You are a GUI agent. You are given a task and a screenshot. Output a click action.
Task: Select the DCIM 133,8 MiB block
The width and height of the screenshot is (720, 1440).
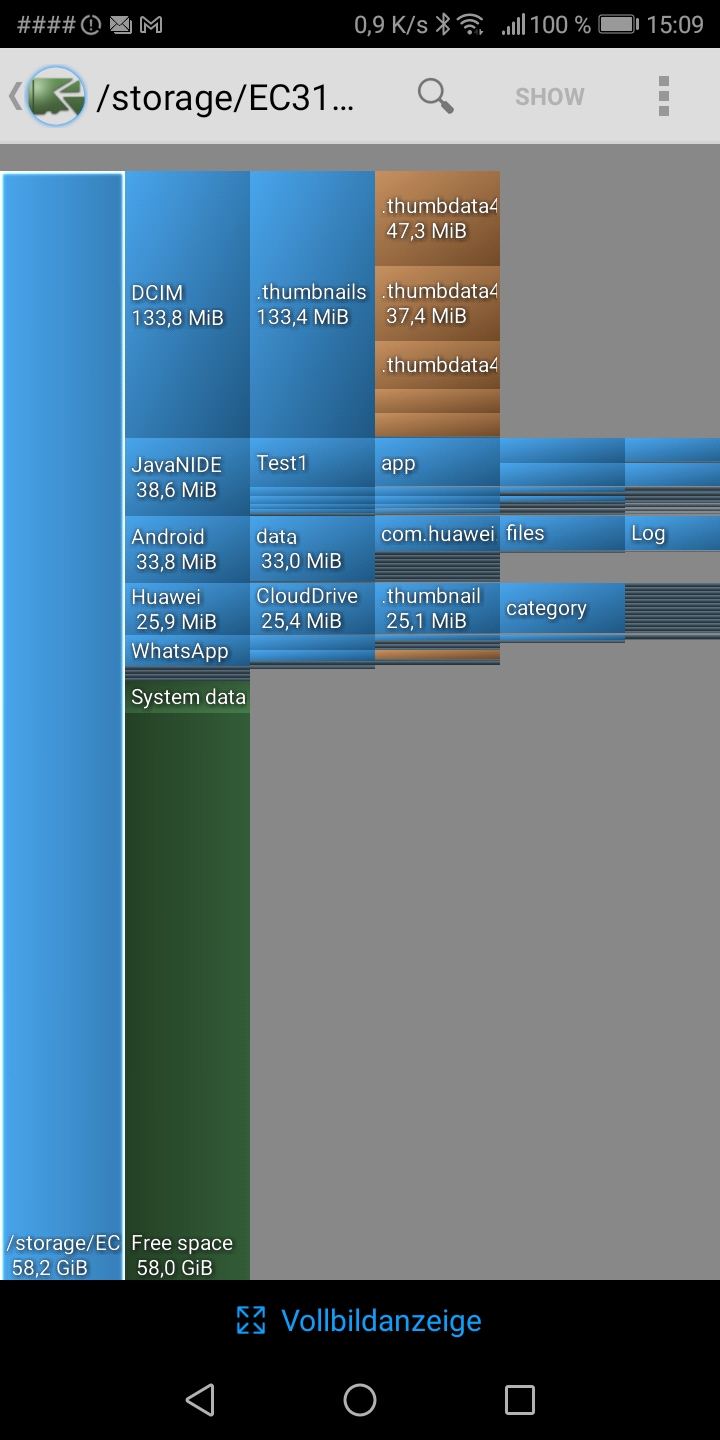click(x=187, y=305)
